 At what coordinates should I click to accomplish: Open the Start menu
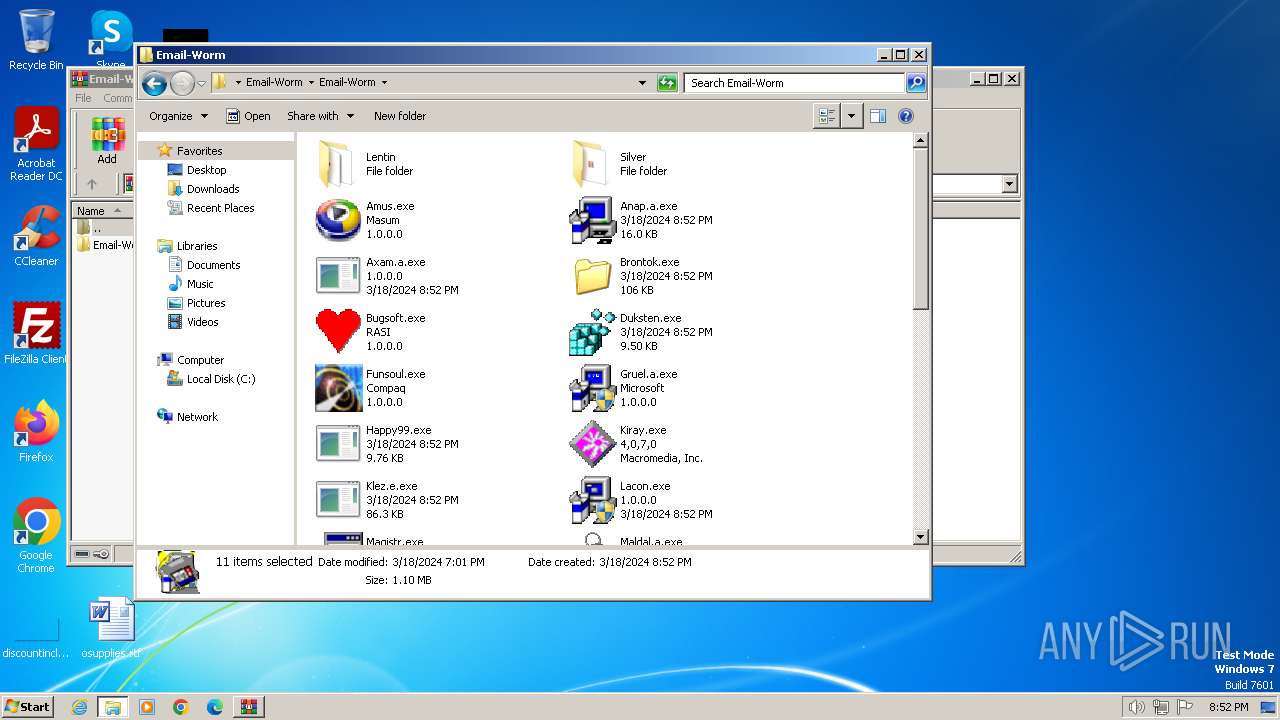tap(27, 706)
